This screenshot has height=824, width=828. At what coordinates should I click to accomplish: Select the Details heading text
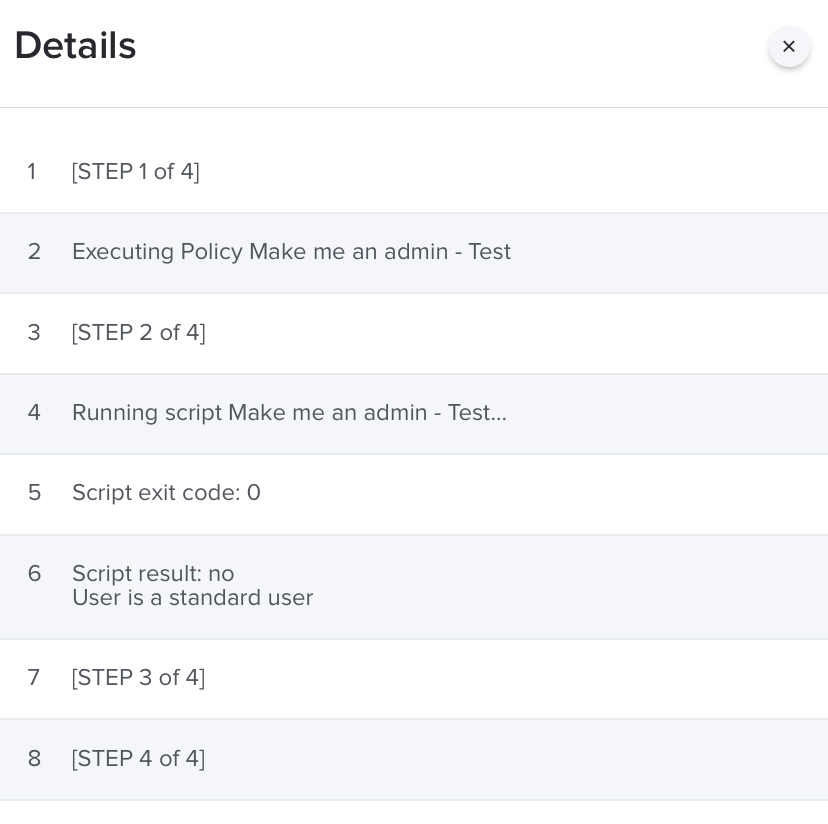[76, 45]
